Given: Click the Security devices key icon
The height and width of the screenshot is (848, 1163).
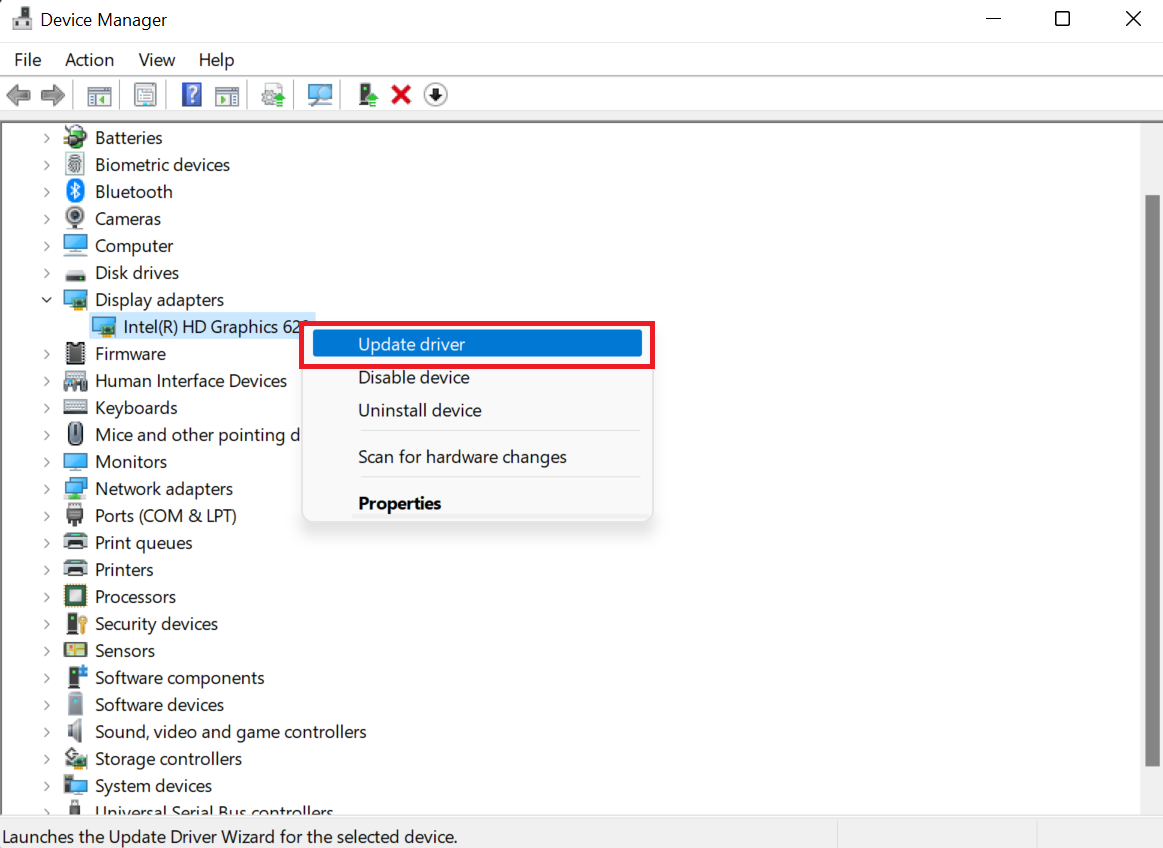Looking at the screenshot, I should coord(76,623).
